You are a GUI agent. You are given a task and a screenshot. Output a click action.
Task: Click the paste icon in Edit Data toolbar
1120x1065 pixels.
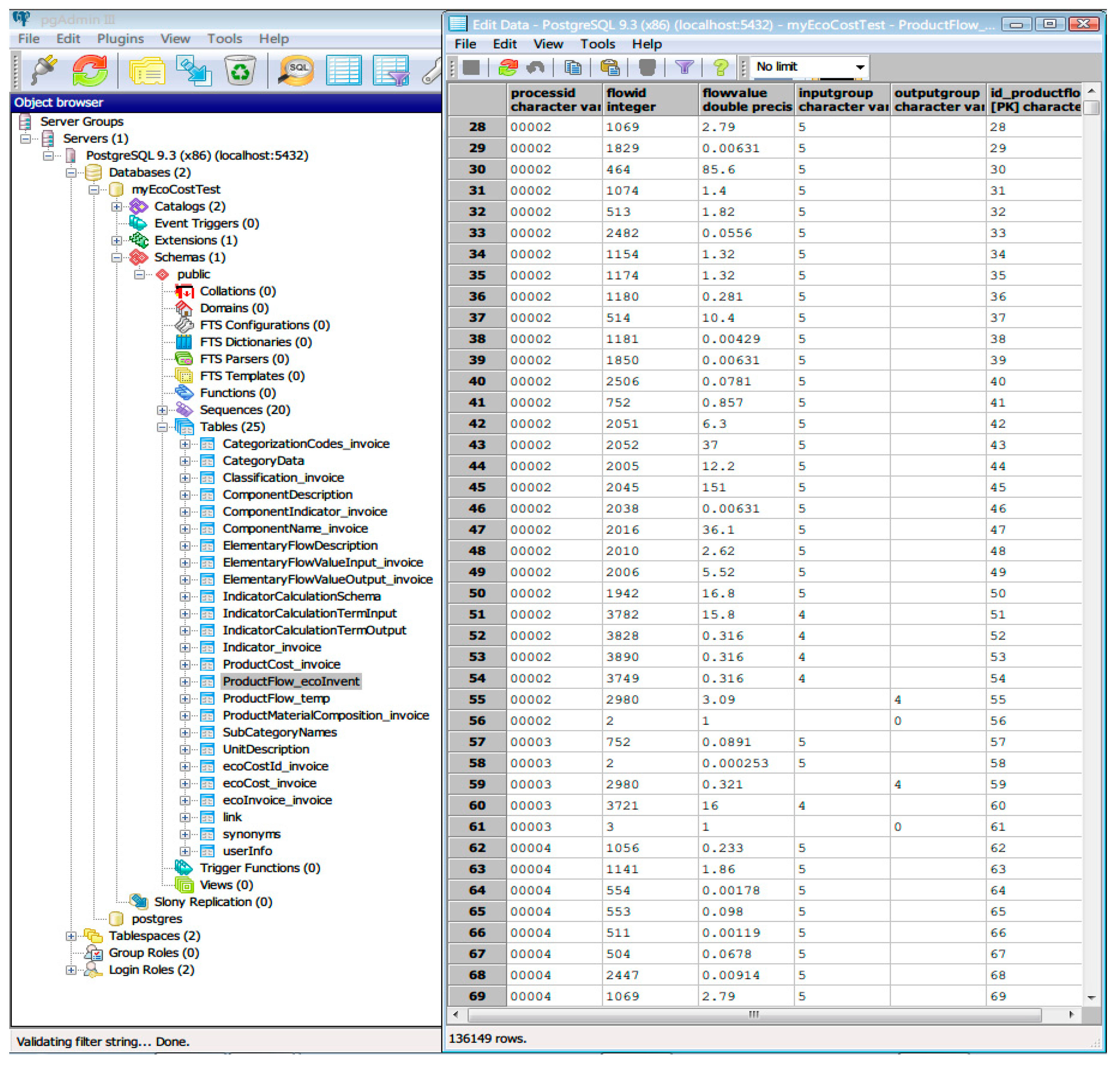pos(610,68)
